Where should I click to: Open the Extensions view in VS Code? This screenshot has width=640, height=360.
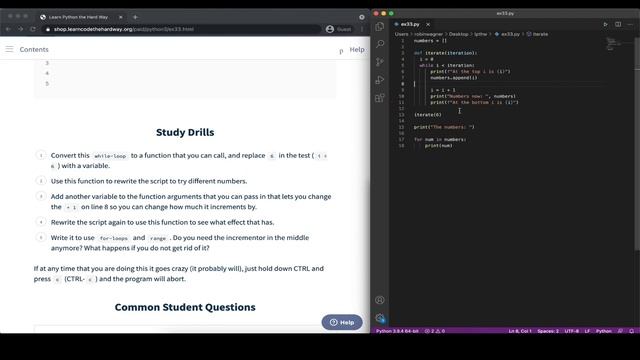click(380, 98)
